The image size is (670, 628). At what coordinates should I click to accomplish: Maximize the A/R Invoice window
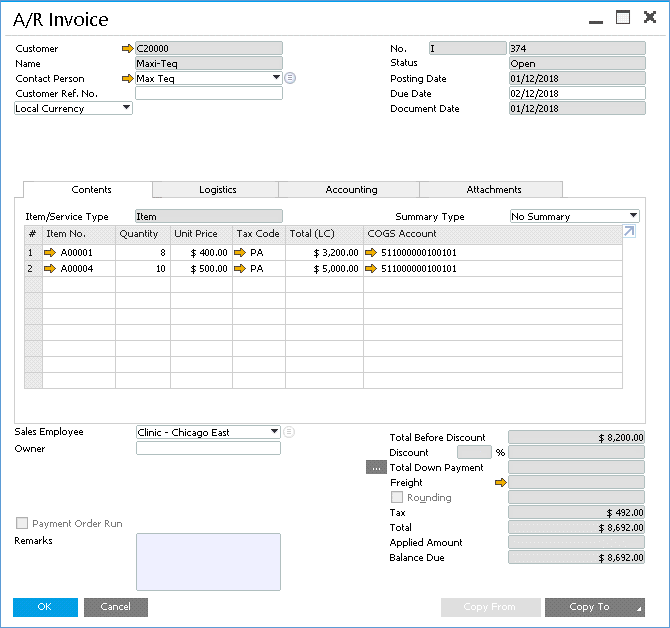click(623, 18)
